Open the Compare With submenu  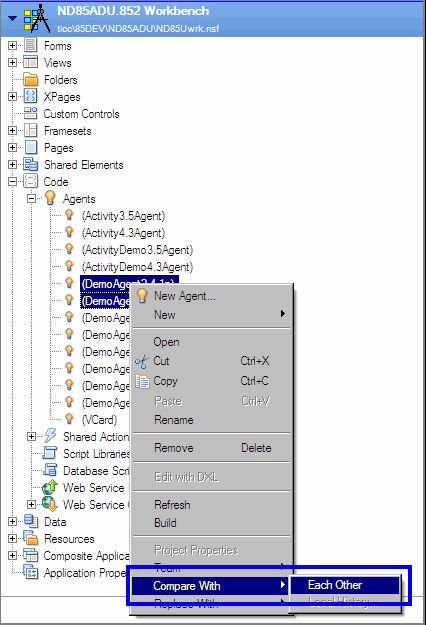coord(210,586)
